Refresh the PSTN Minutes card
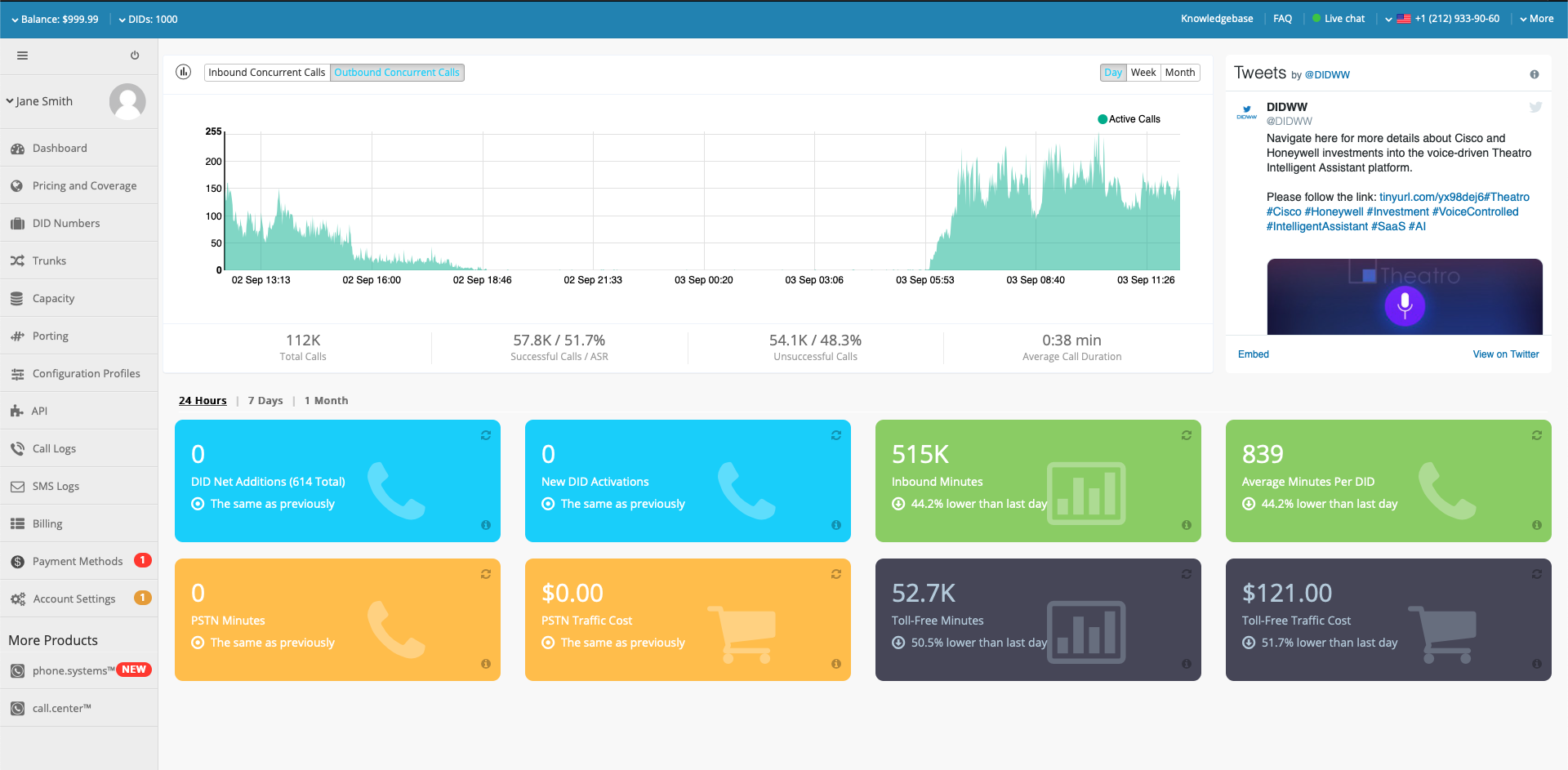Image resolution: width=1568 pixels, height=770 pixels. pyautogui.click(x=486, y=574)
